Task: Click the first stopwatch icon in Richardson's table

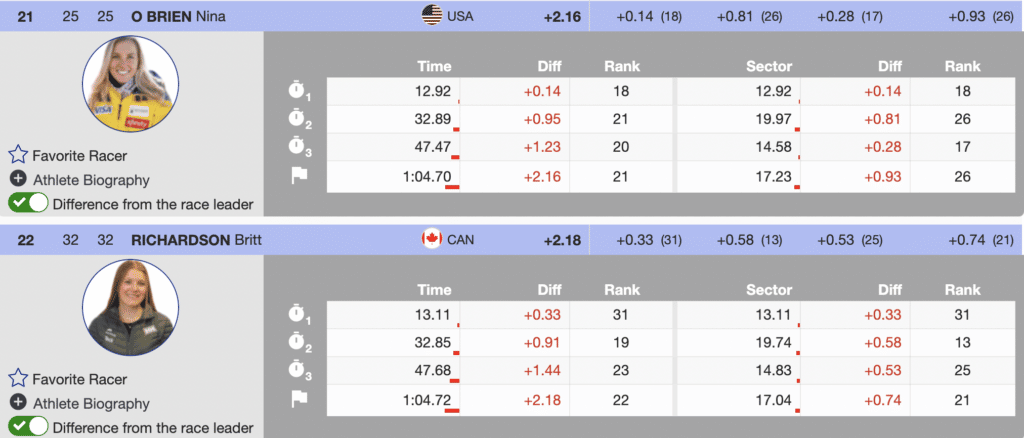Action: tap(296, 317)
